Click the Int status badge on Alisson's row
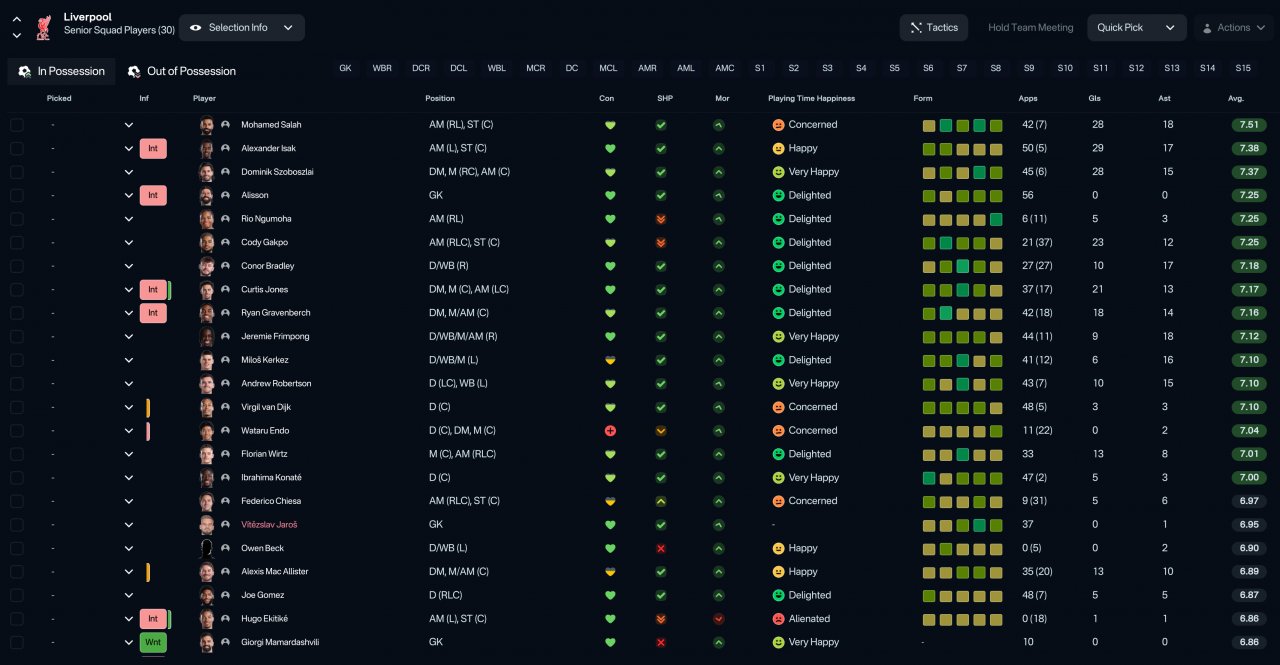1280x665 pixels. (153, 196)
